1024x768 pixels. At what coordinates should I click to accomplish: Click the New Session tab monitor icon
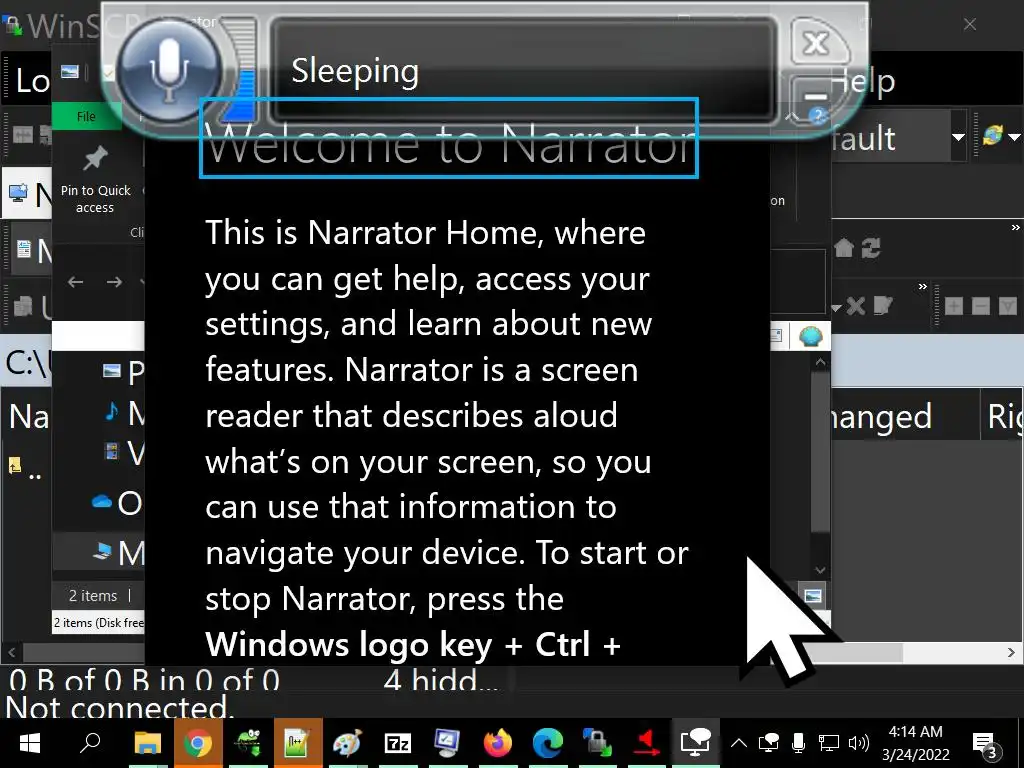tap(18, 193)
